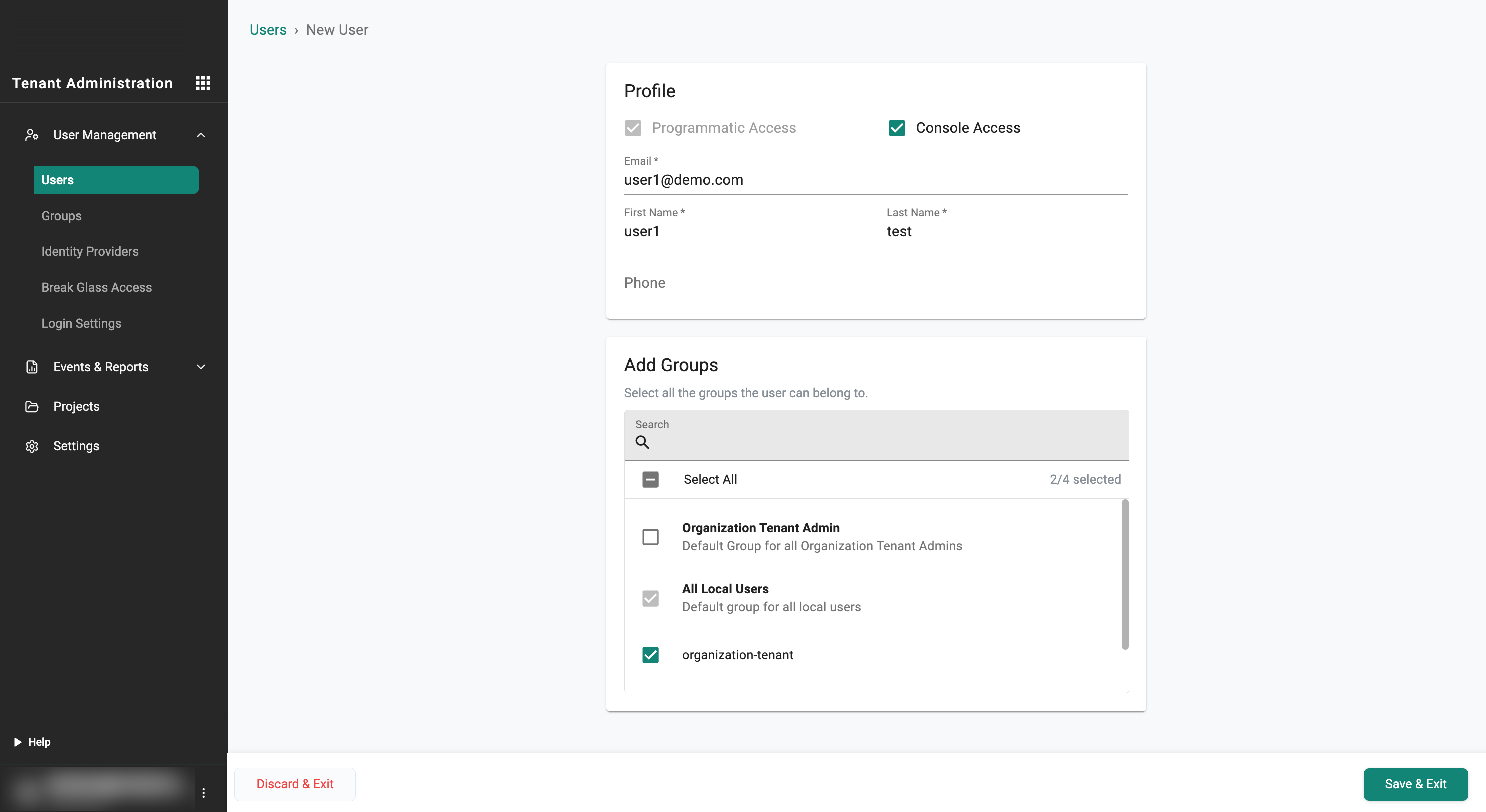
Task: Check the Organization Tenant Admin group
Action: point(650,537)
